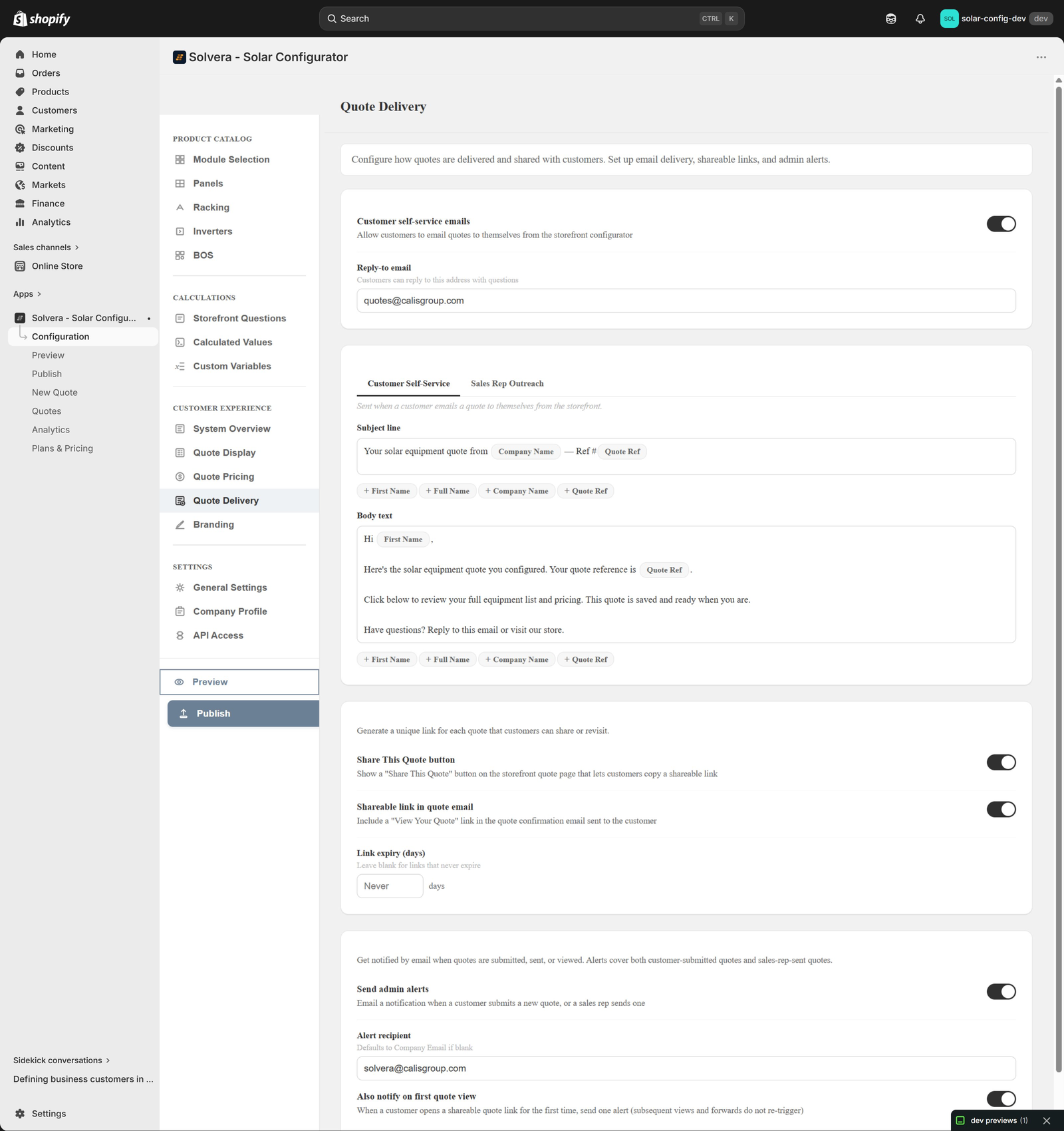This screenshot has width=1064, height=1131.
Task: Select Quote Delivery in navigation
Action: pyautogui.click(x=239, y=501)
